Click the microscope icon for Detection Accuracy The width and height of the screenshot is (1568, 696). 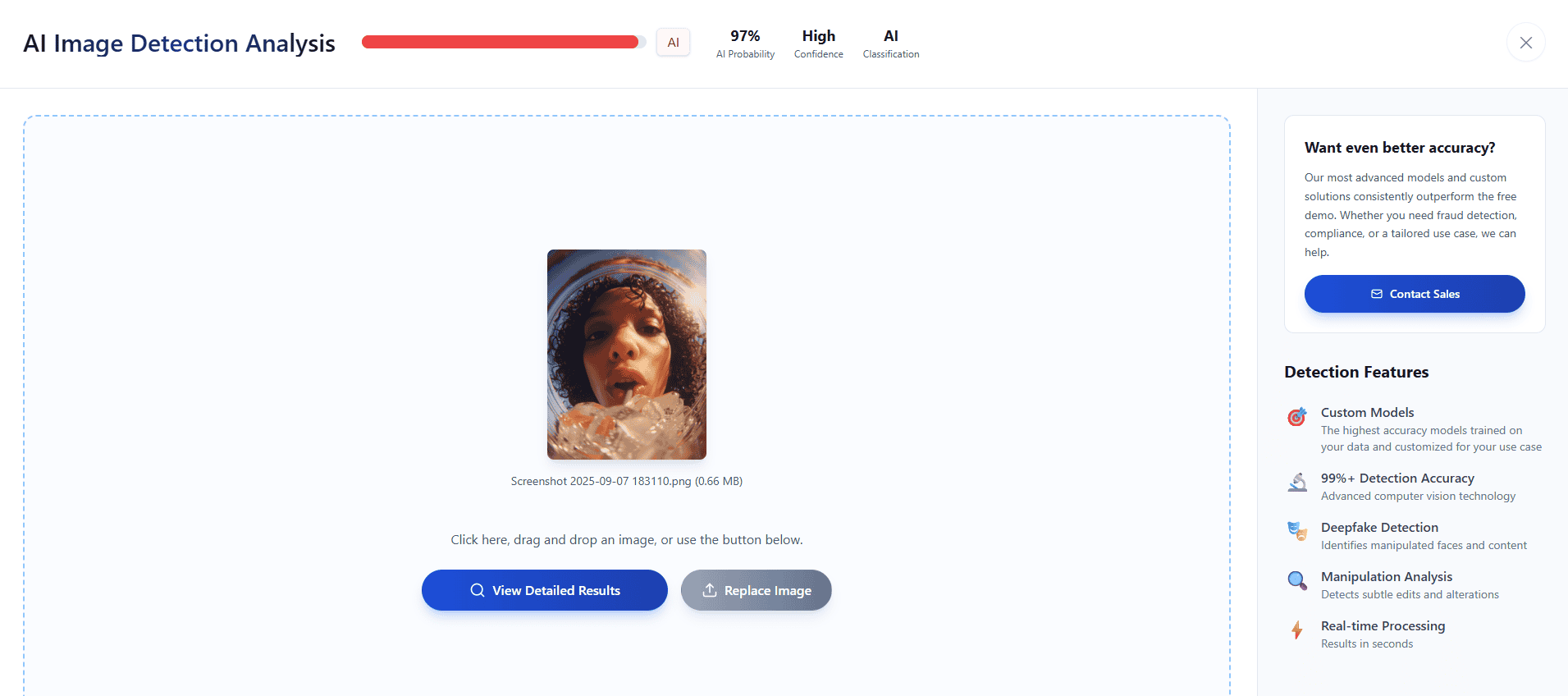tap(1297, 483)
